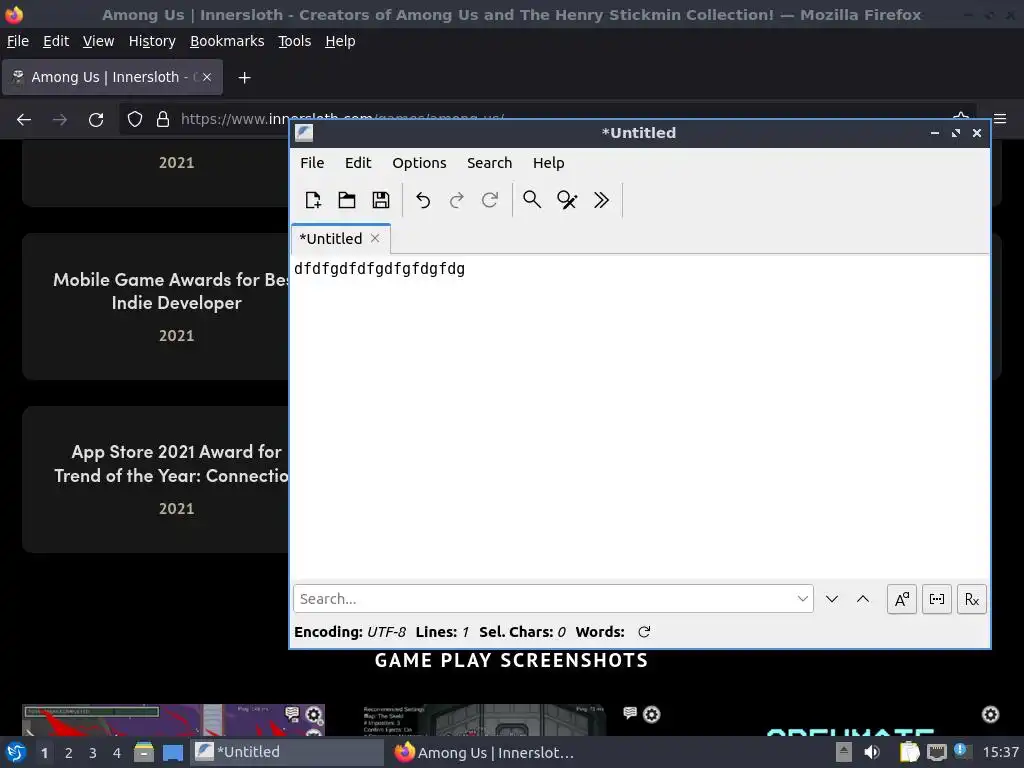
Task: Open Firefox Edit menu
Action: (x=56, y=41)
